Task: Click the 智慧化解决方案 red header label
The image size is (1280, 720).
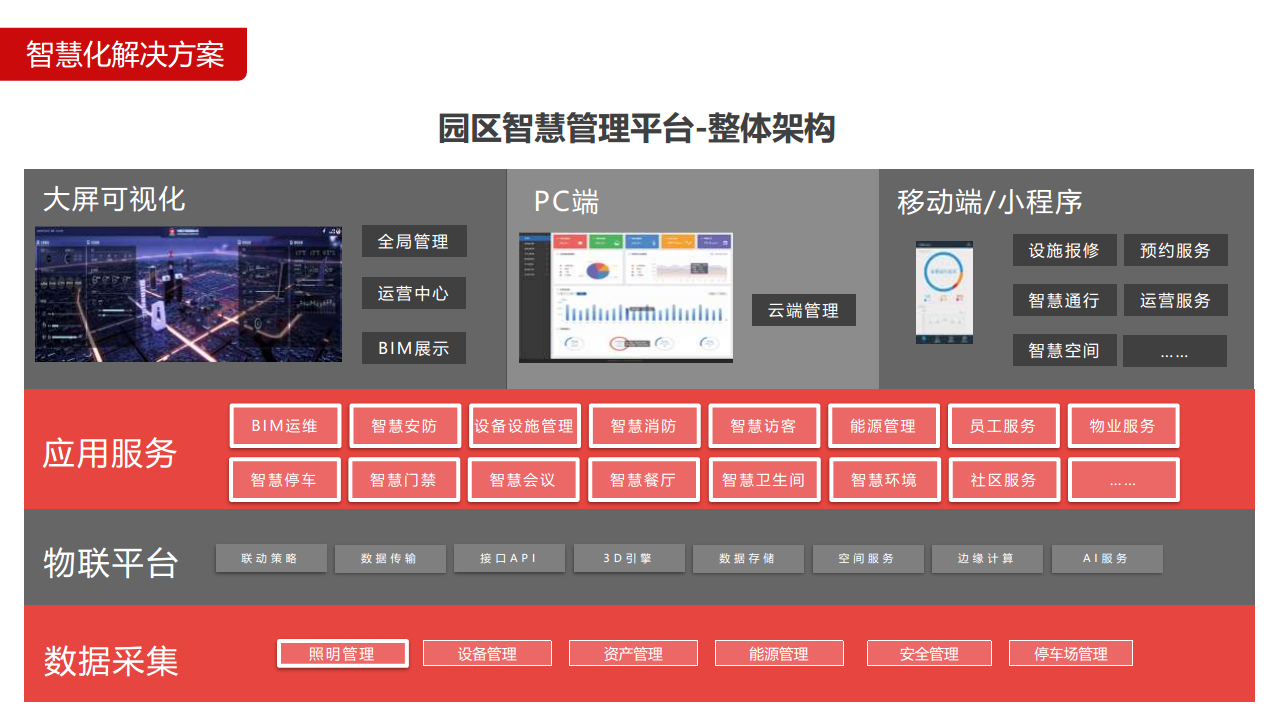Action: (124, 54)
